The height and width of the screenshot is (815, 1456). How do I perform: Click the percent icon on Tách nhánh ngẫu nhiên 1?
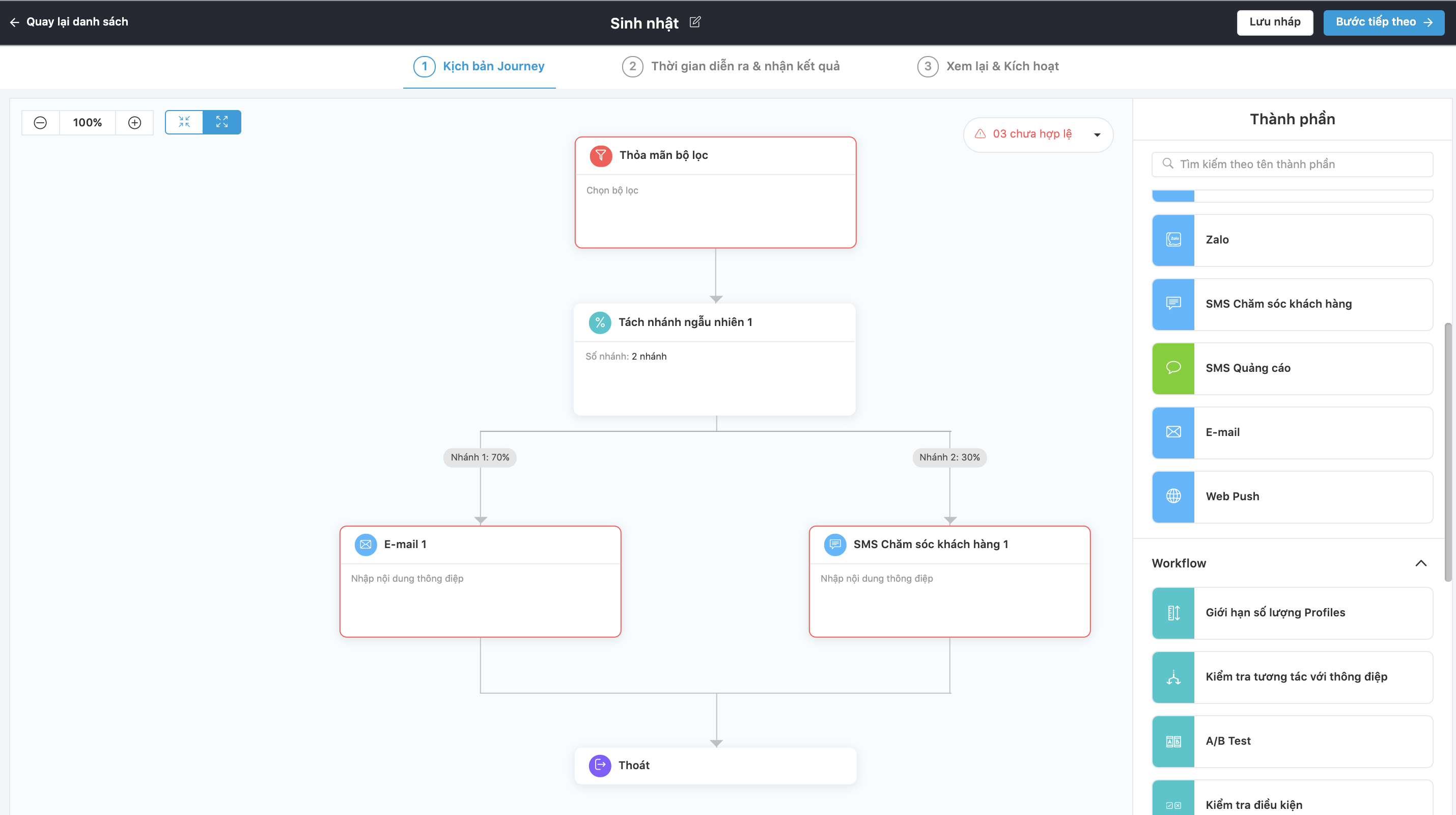(600, 322)
